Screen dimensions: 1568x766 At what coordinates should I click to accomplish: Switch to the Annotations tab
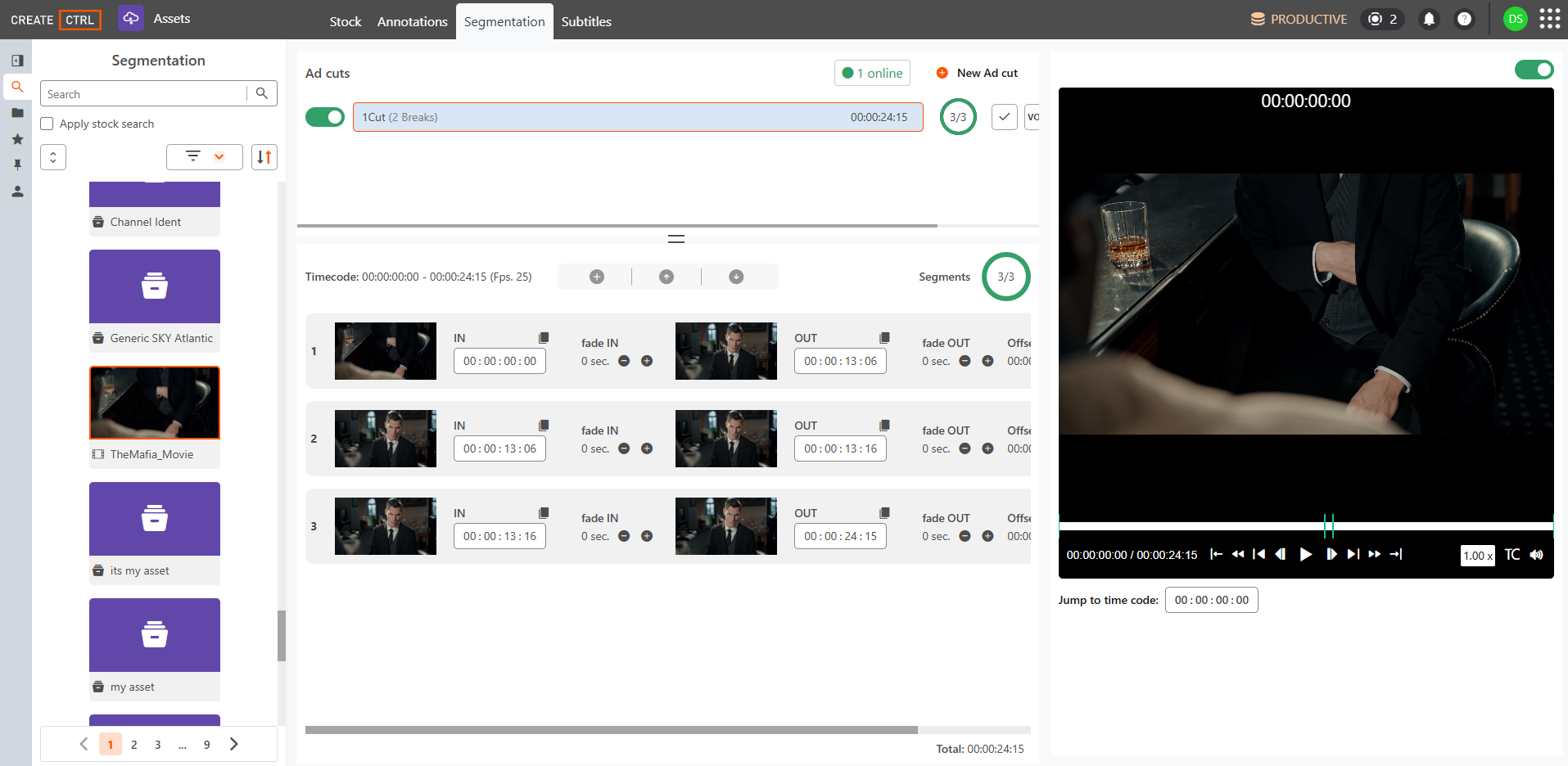click(x=413, y=21)
